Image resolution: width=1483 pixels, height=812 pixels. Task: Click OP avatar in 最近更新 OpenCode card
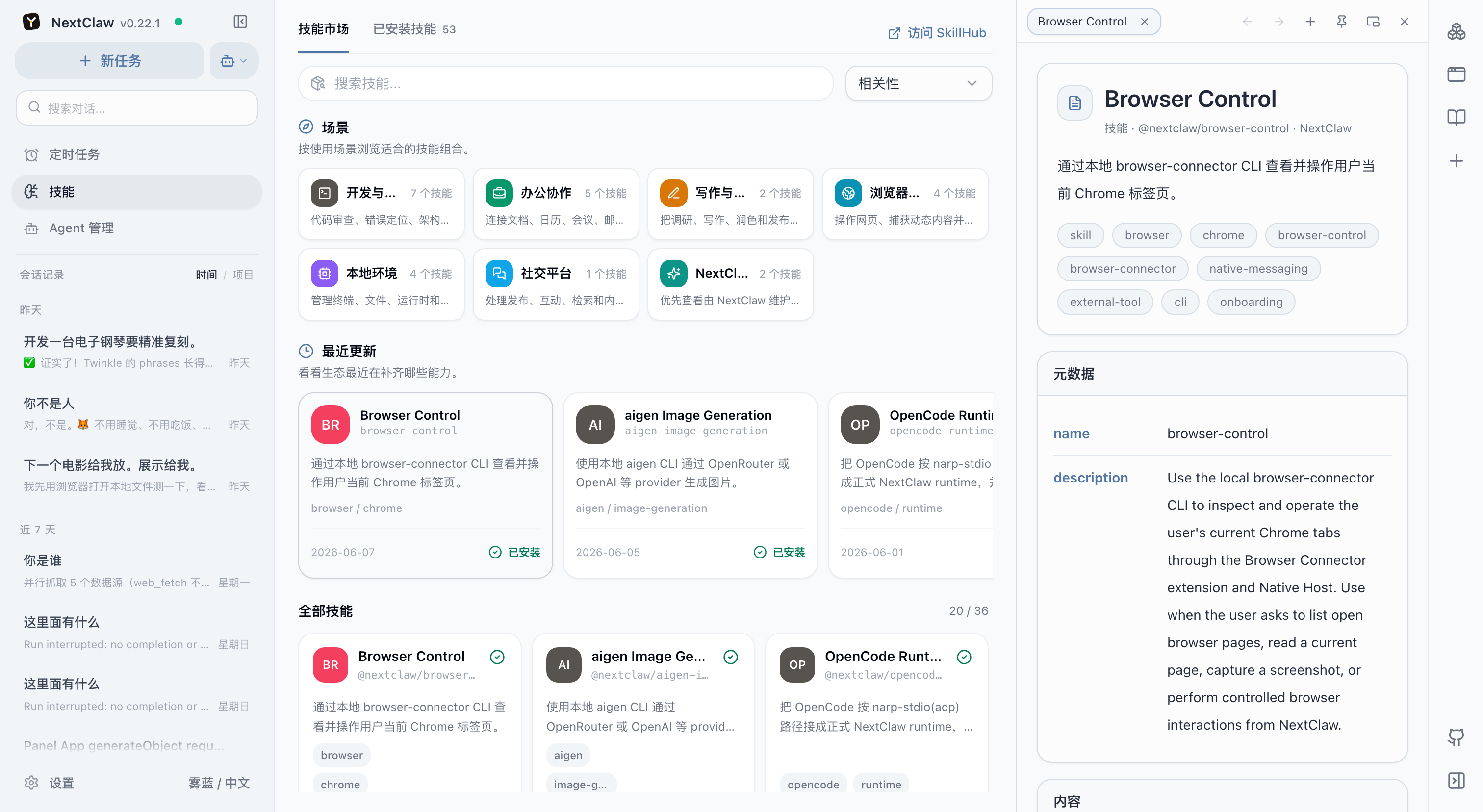860,425
